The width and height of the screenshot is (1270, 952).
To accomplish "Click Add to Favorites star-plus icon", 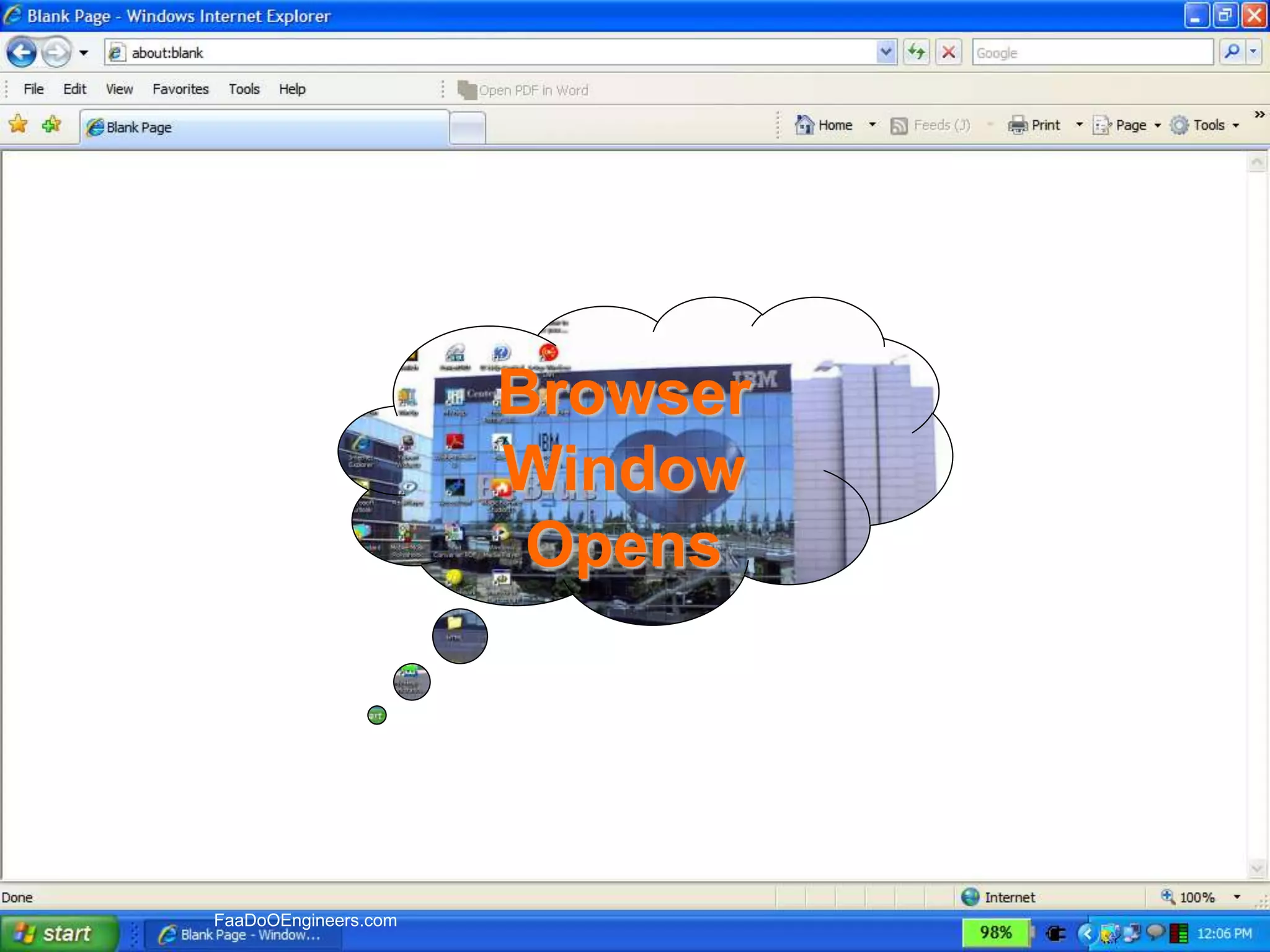I will click(x=51, y=125).
